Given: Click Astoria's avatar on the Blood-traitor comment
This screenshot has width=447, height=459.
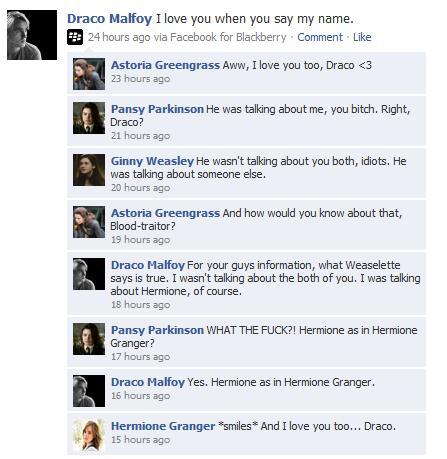Looking at the screenshot, I should (89, 222).
